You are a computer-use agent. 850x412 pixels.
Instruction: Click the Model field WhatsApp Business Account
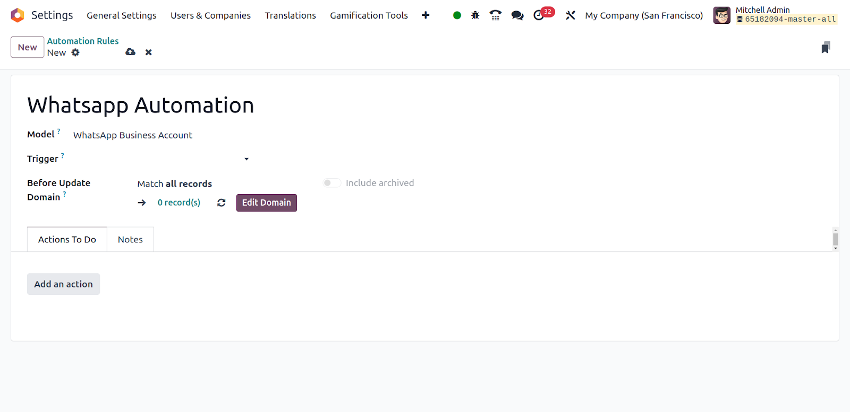pos(132,135)
